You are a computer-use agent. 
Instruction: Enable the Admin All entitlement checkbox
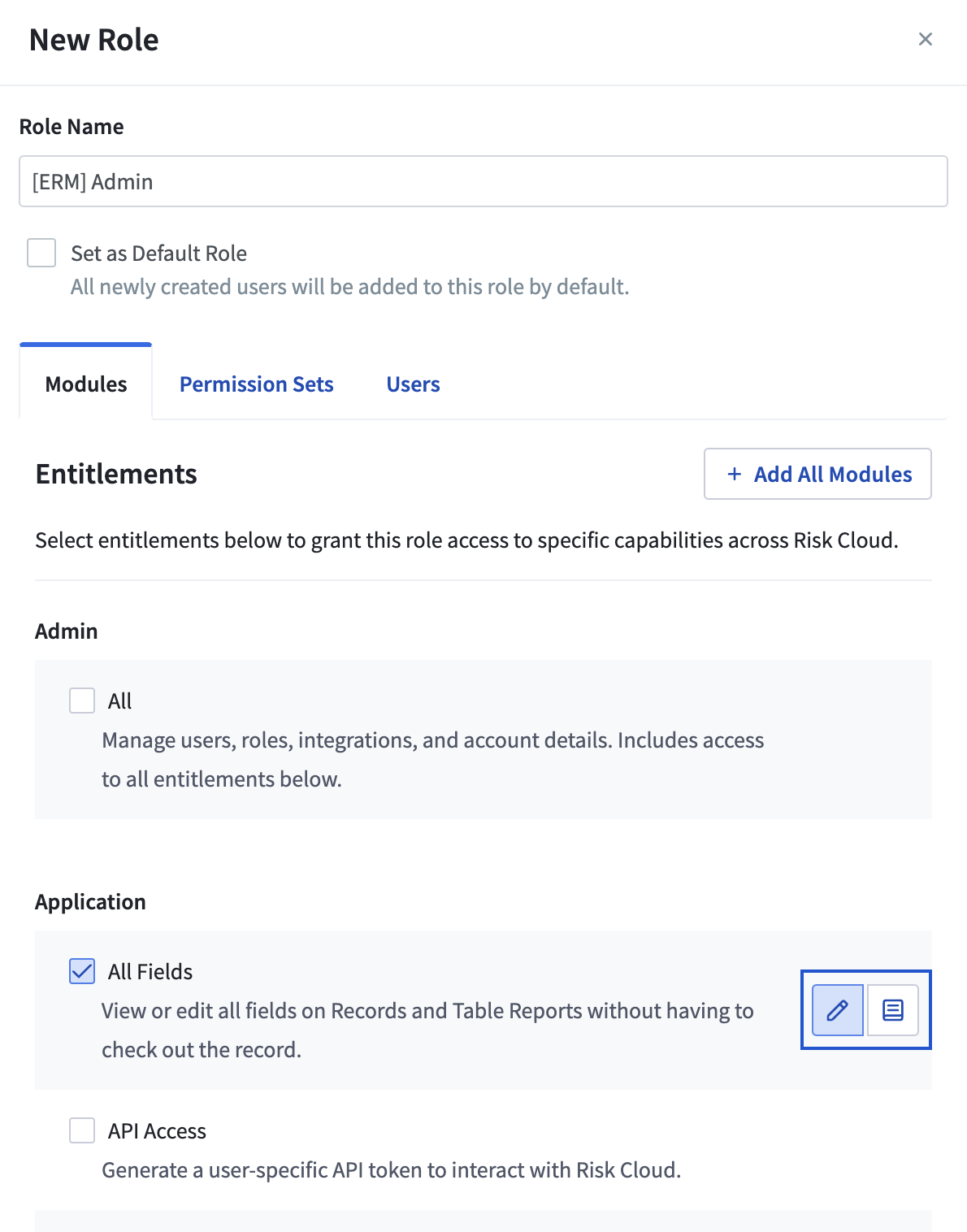coord(82,701)
